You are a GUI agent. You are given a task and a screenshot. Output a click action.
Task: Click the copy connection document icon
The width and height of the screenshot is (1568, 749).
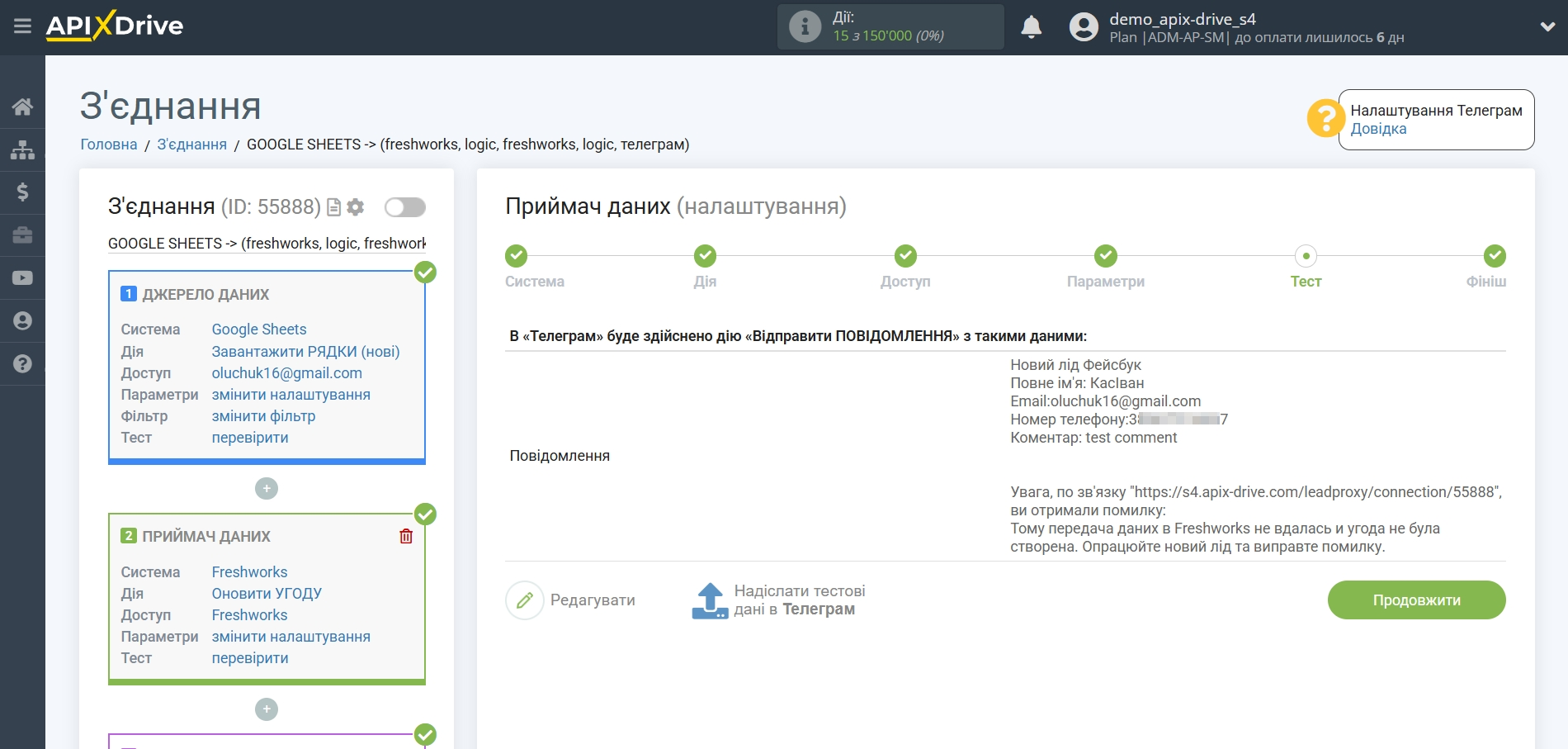pos(333,207)
